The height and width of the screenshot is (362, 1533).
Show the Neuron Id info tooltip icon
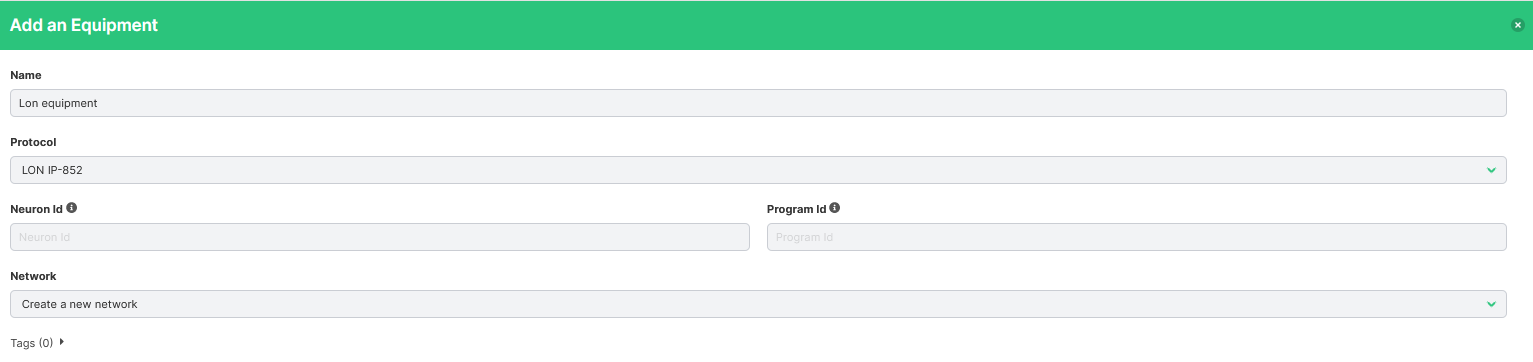pyautogui.click(x=72, y=209)
